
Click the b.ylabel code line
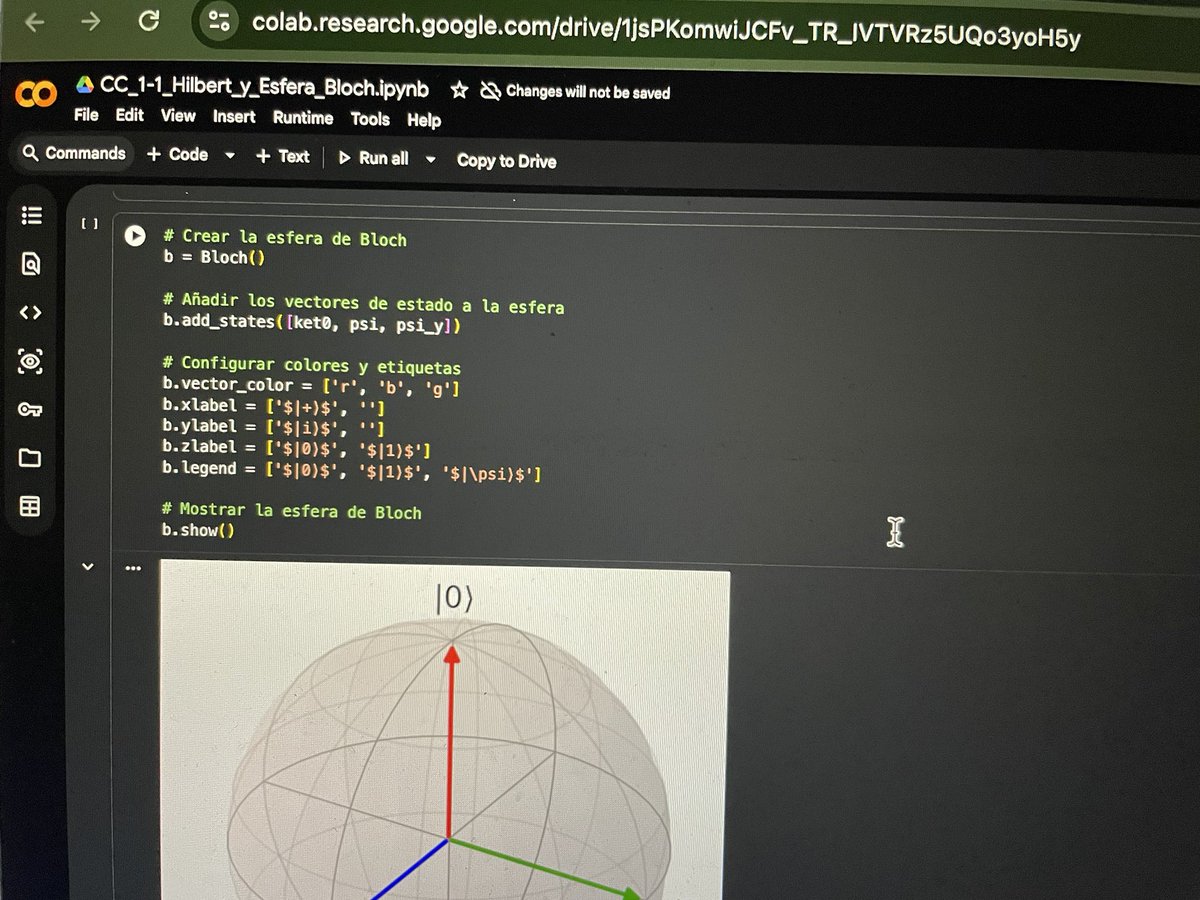point(274,427)
